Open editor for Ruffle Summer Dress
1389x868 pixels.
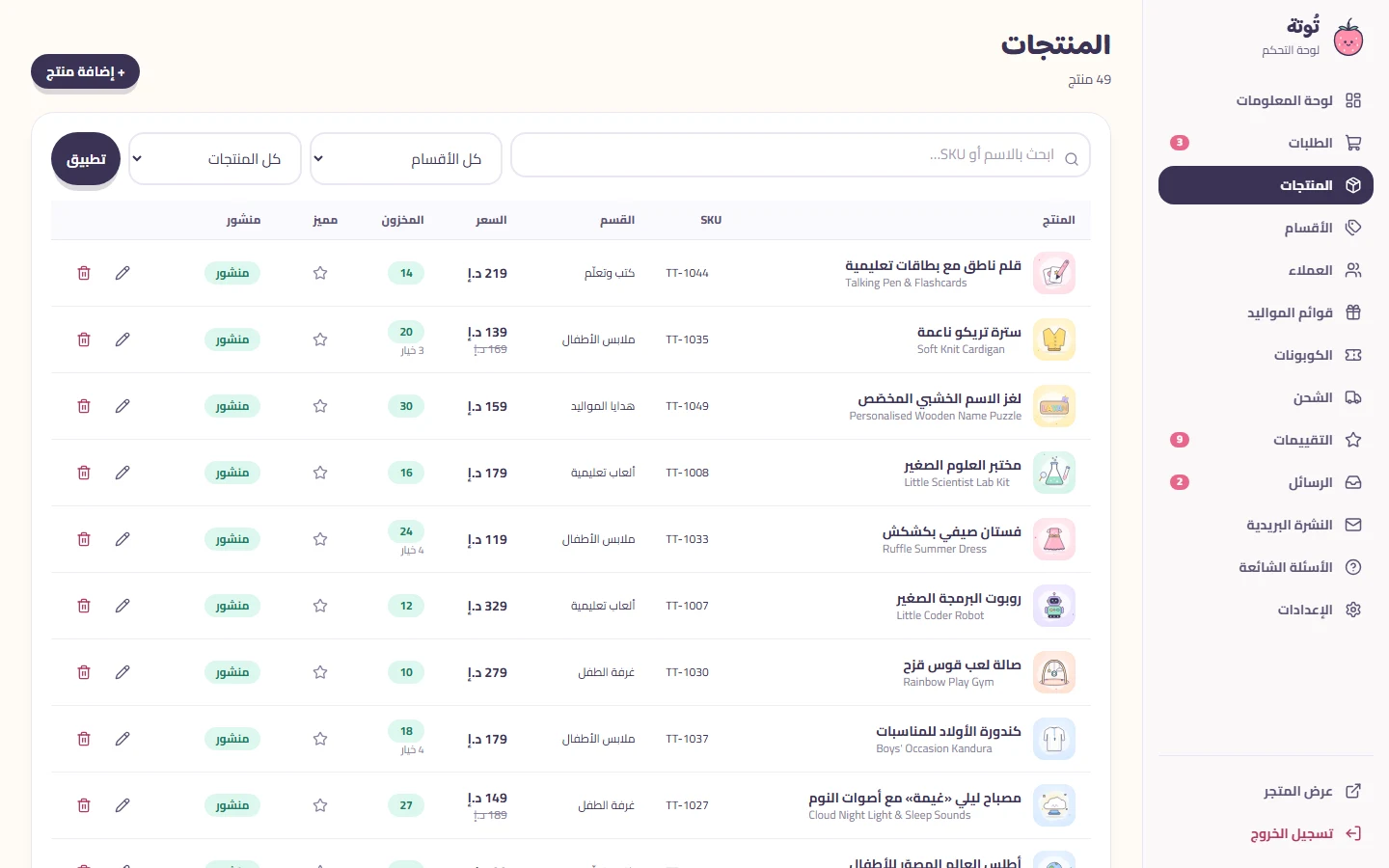tap(123, 539)
